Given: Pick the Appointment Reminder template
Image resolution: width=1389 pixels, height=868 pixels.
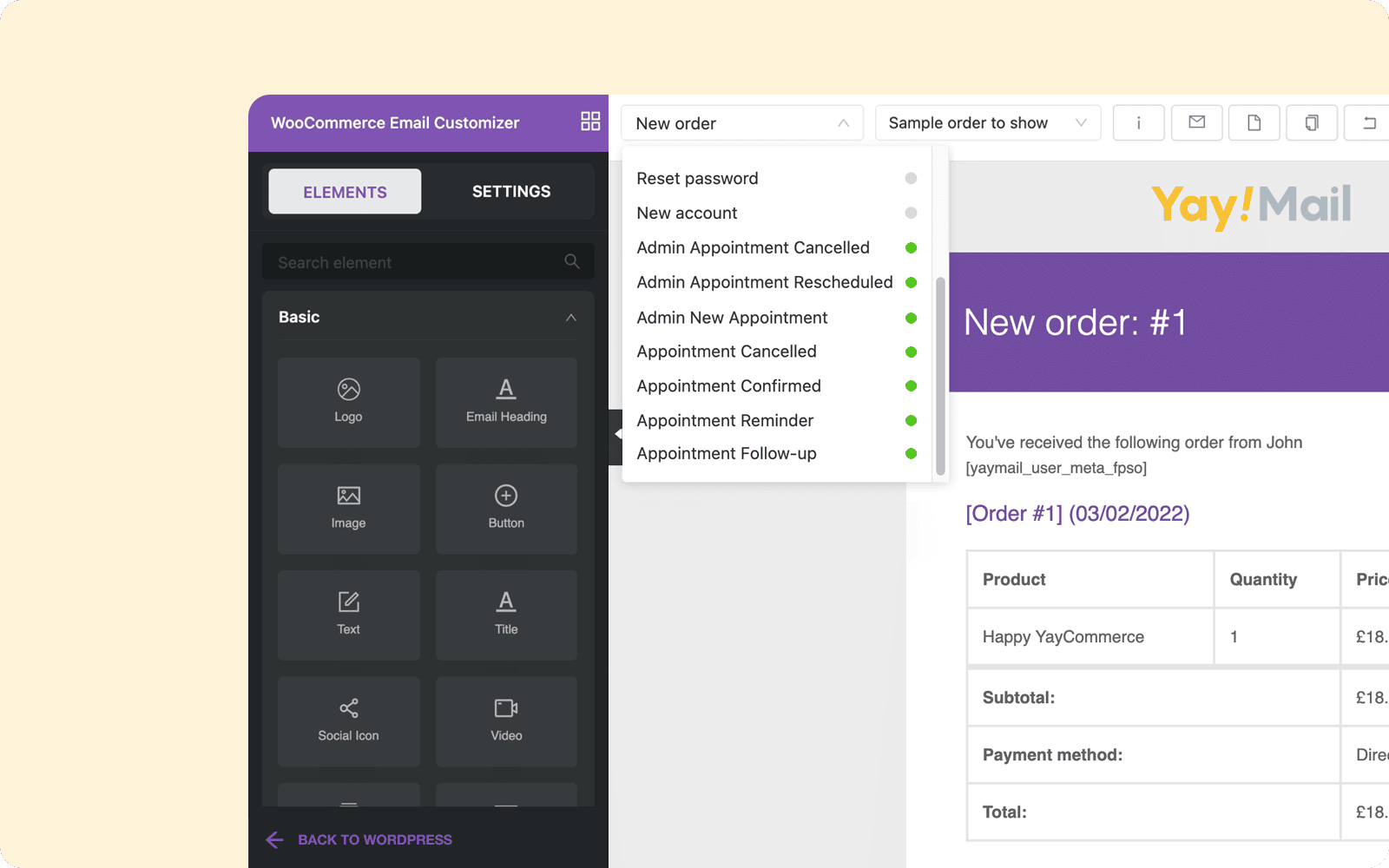Looking at the screenshot, I should tap(777, 420).
